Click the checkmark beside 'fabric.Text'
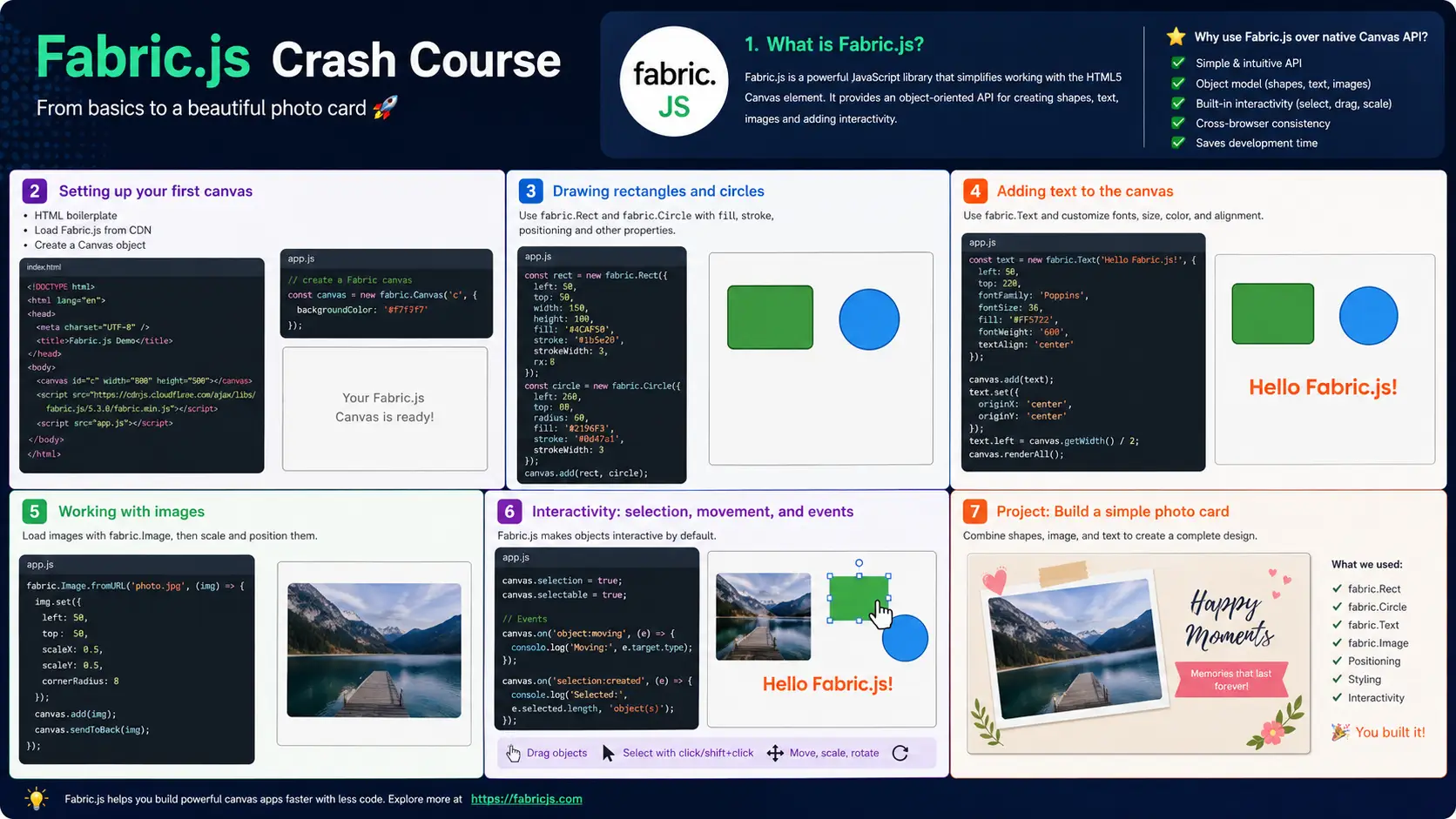This screenshot has width=1456, height=819. click(1337, 625)
